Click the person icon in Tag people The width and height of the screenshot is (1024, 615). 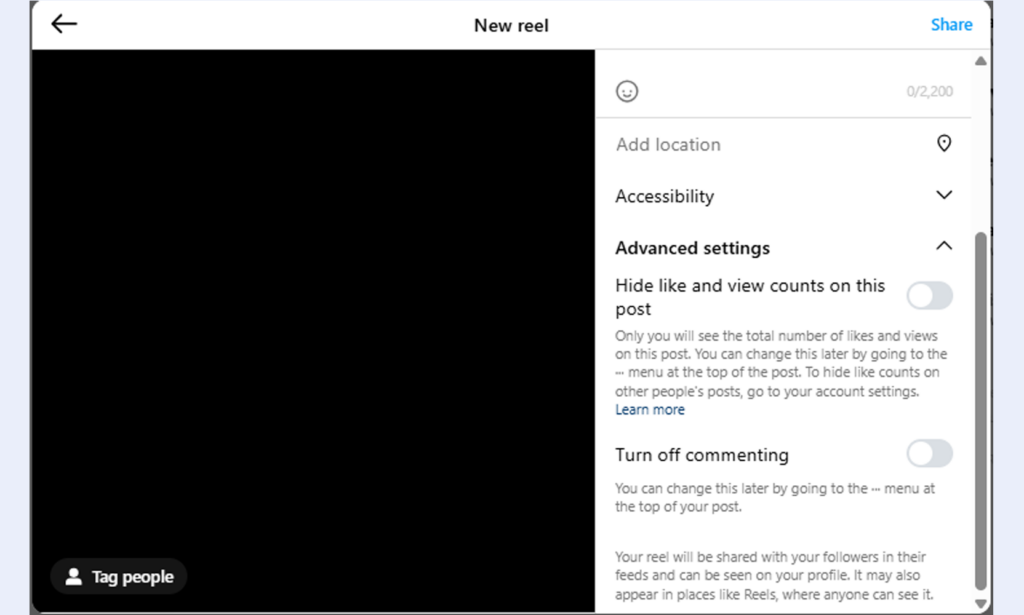click(x=74, y=577)
